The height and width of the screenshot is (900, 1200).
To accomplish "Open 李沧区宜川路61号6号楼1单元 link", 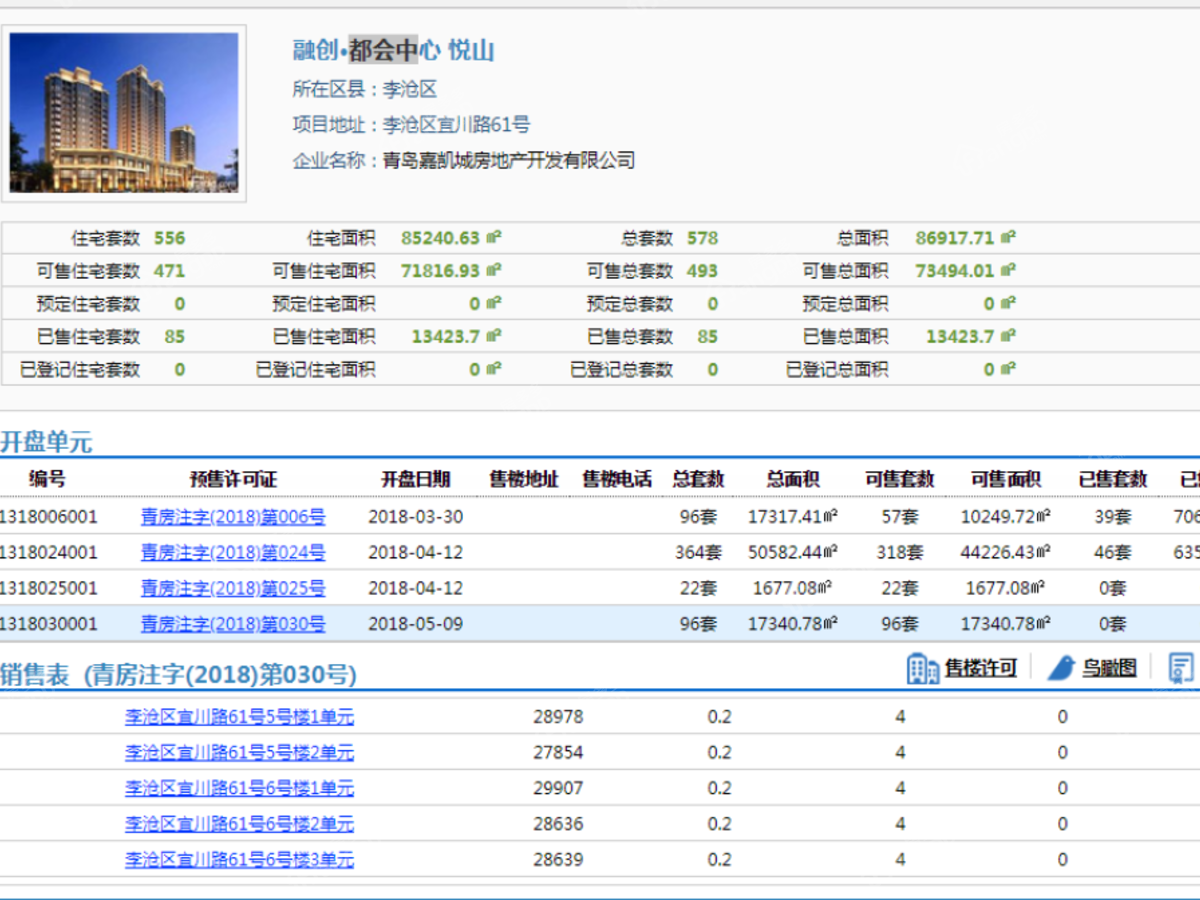I will click(239, 788).
